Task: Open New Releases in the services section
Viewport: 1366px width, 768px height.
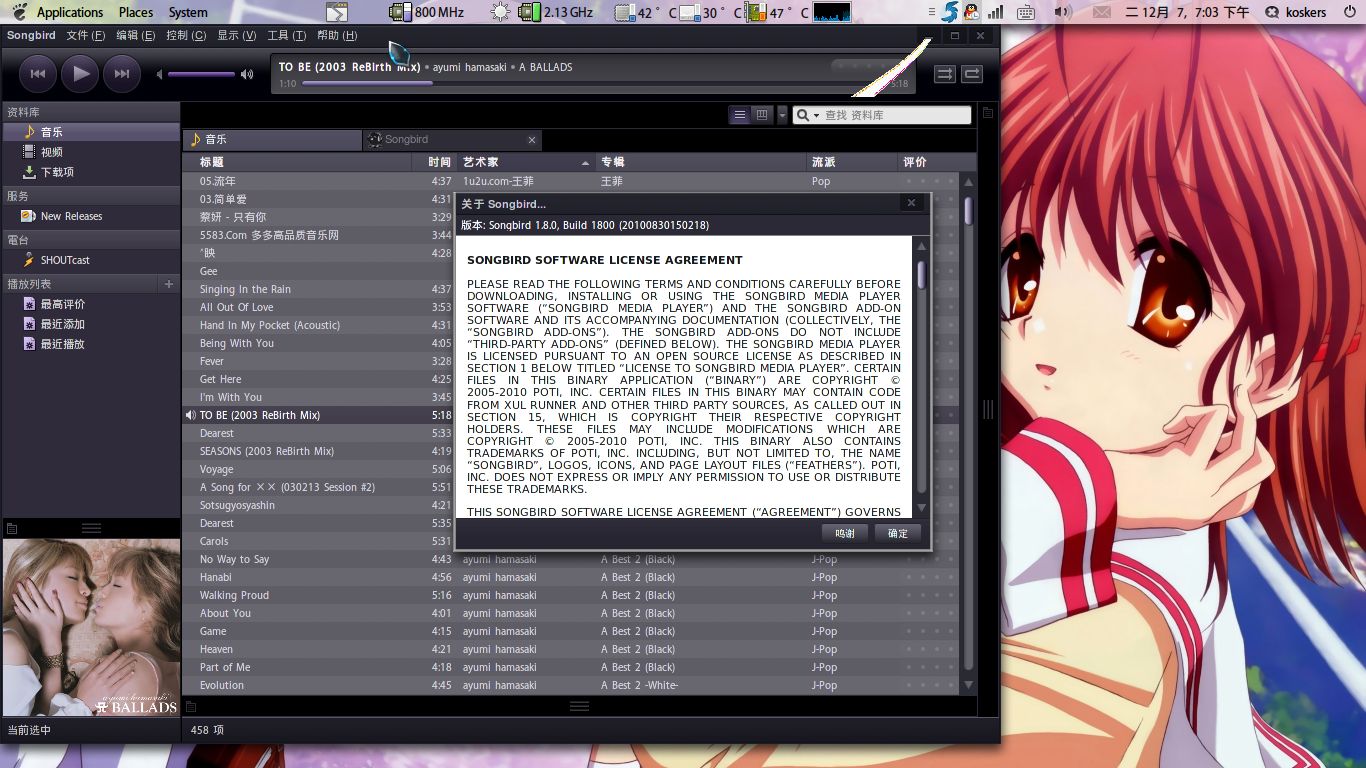Action: (x=90, y=216)
